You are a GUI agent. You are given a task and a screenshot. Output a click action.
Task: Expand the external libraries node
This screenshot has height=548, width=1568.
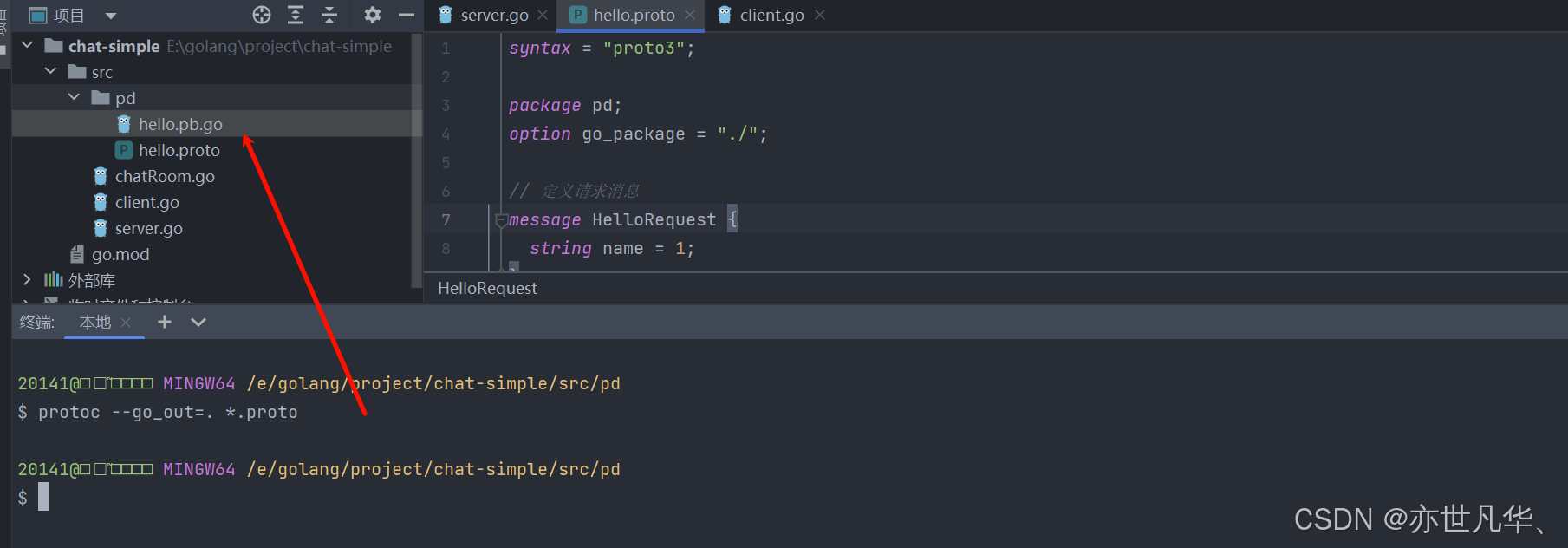[27, 279]
